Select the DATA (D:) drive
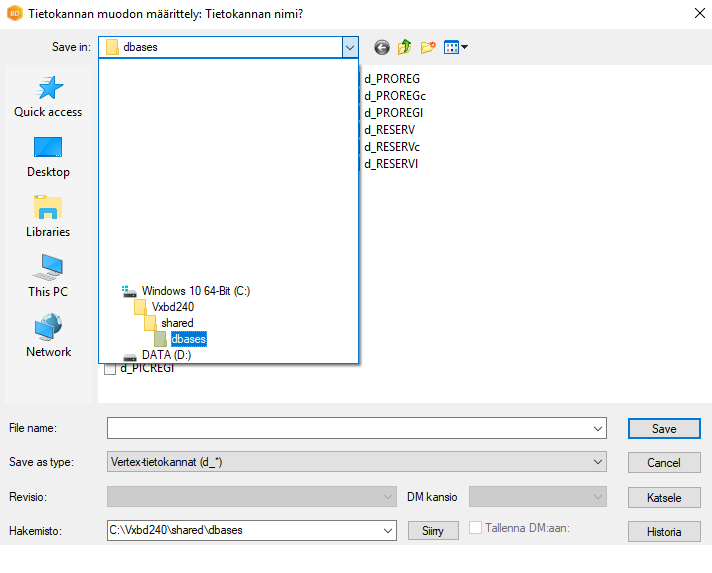The image size is (712, 573). click(157, 355)
